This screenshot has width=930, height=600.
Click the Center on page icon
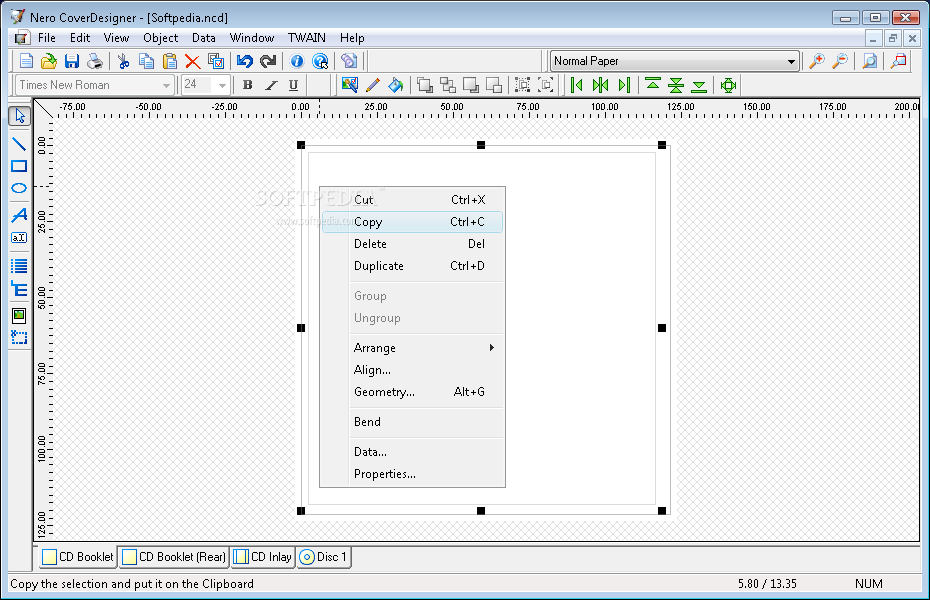(728, 85)
